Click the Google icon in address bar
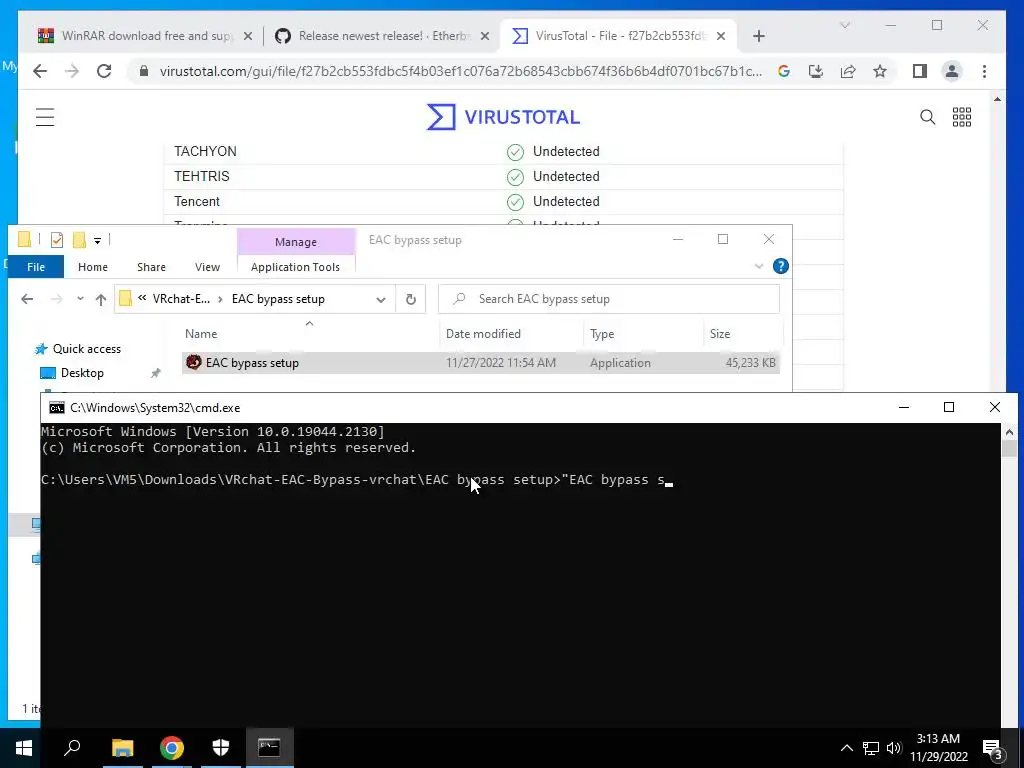Screen dimensions: 1024x768 coord(784,71)
